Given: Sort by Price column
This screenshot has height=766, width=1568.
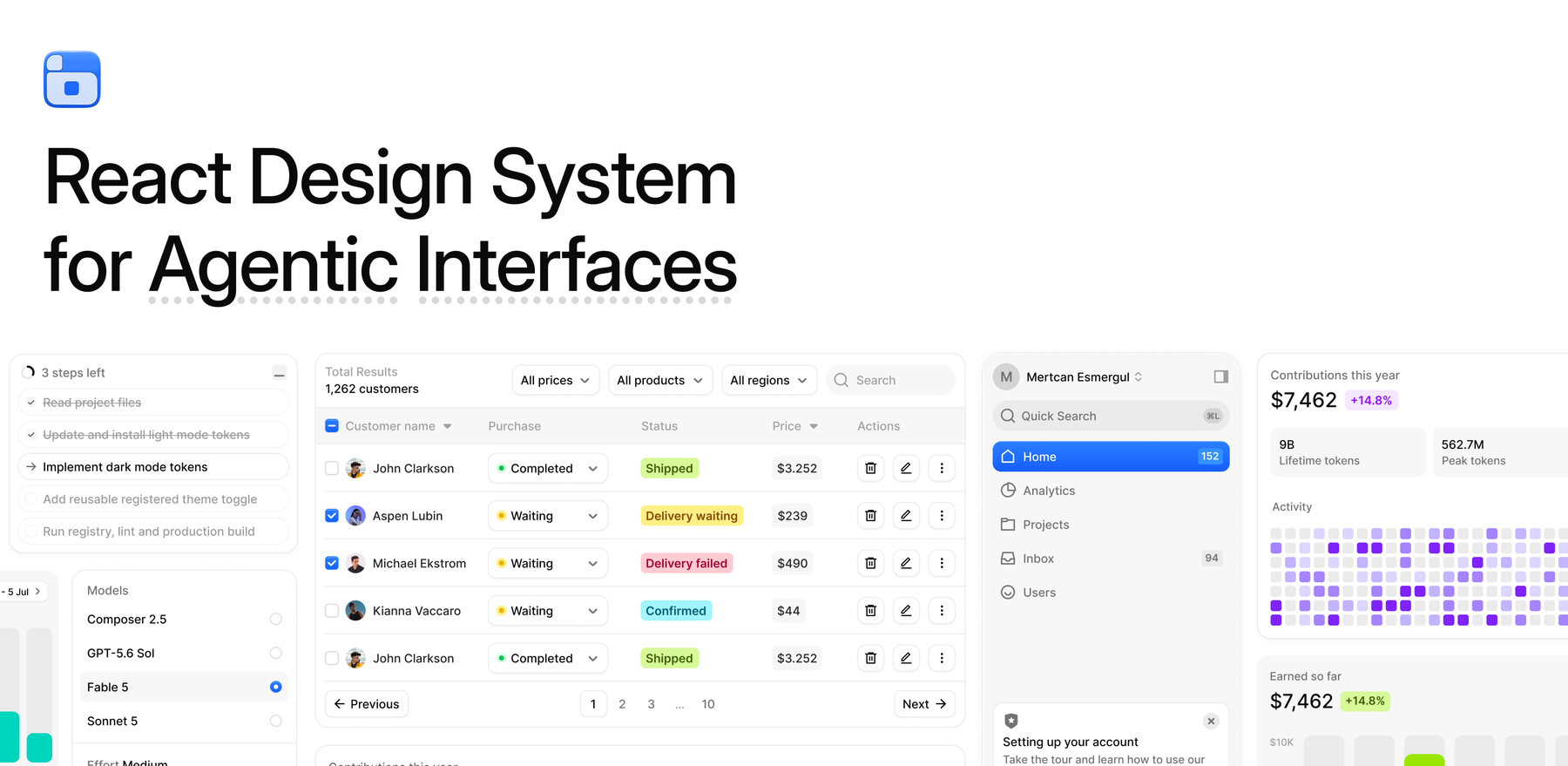Looking at the screenshot, I should click(795, 426).
